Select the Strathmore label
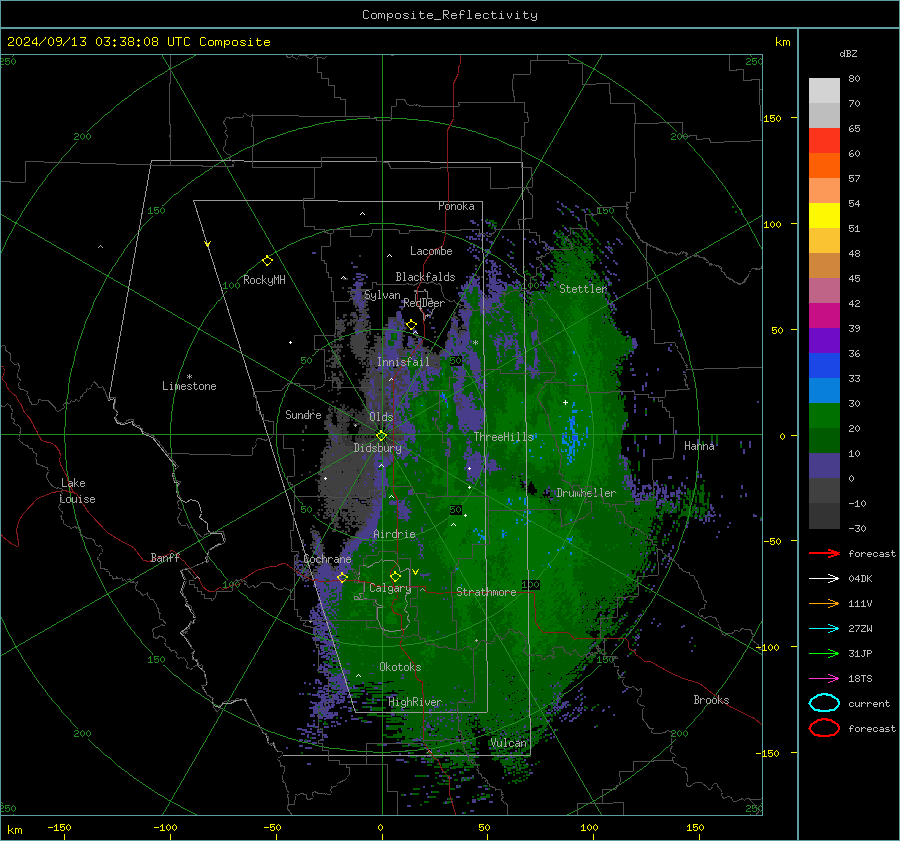The height and width of the screenshot is (841, 900). tap(486, 592)
